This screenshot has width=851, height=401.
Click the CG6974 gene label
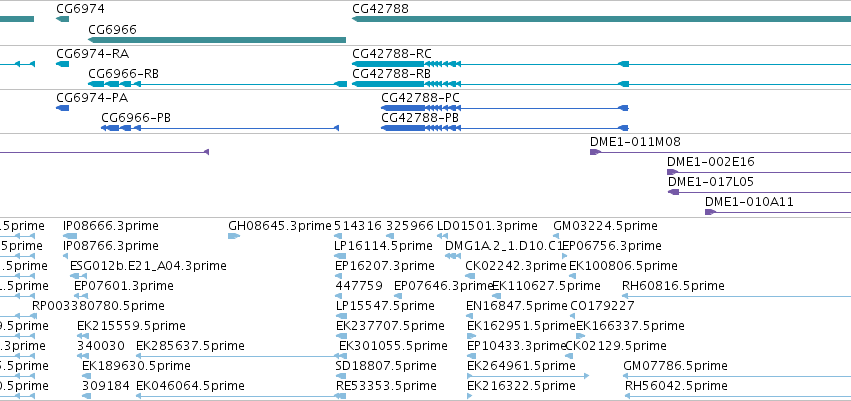[80, 9]
